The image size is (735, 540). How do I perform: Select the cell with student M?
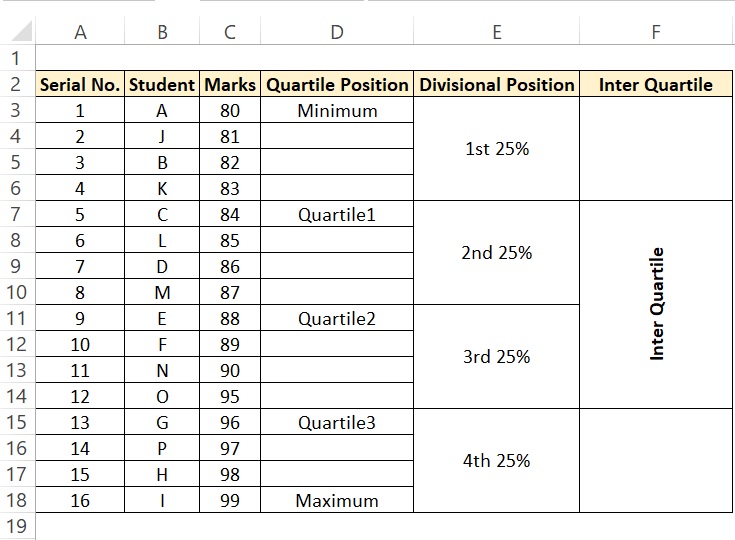click(x=162, y=293)
